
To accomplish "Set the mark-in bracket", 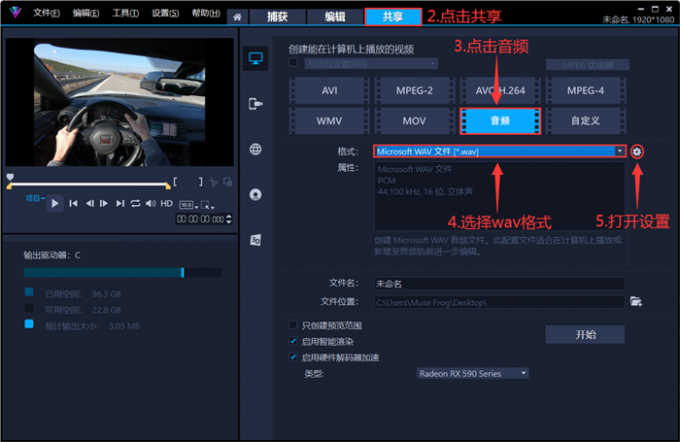I will click(175, 182).
